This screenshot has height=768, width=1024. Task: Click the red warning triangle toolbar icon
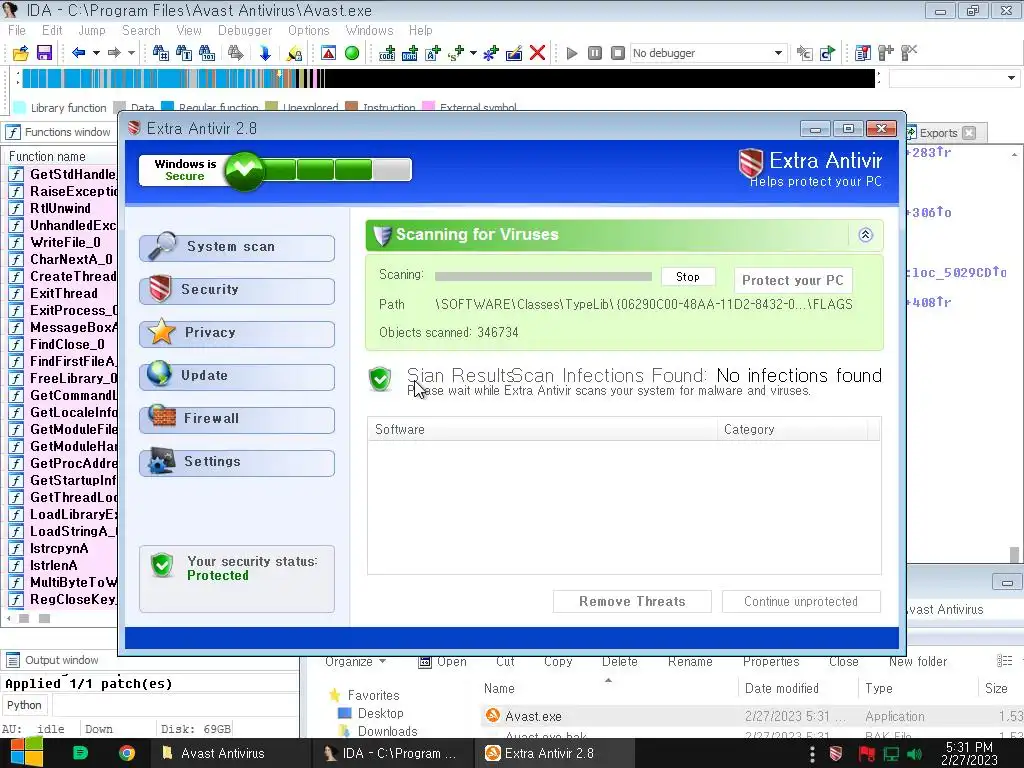(x=328, y=53)
